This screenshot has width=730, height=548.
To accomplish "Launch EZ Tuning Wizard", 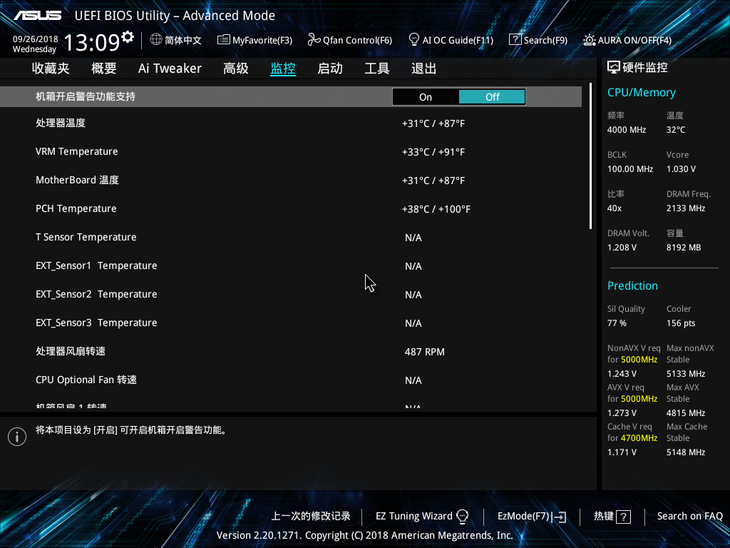I will pyautogui.click(x=421, y=516).
